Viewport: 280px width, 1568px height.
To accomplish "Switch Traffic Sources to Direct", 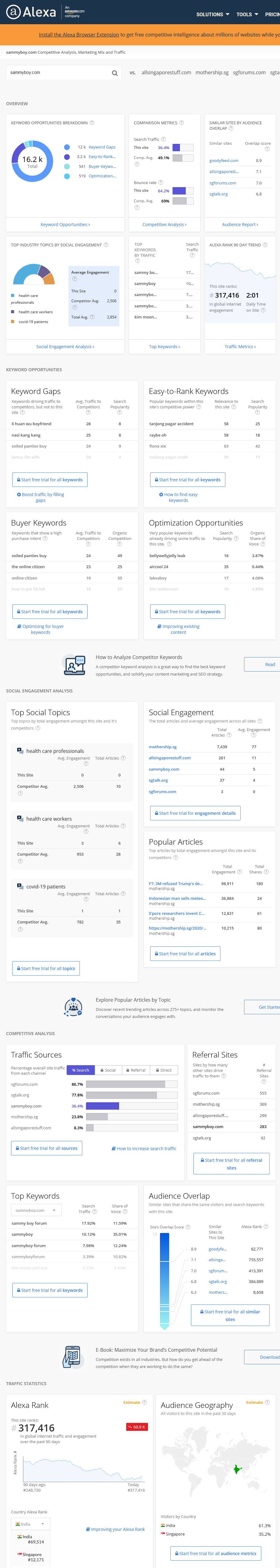I will point(163,1069).
